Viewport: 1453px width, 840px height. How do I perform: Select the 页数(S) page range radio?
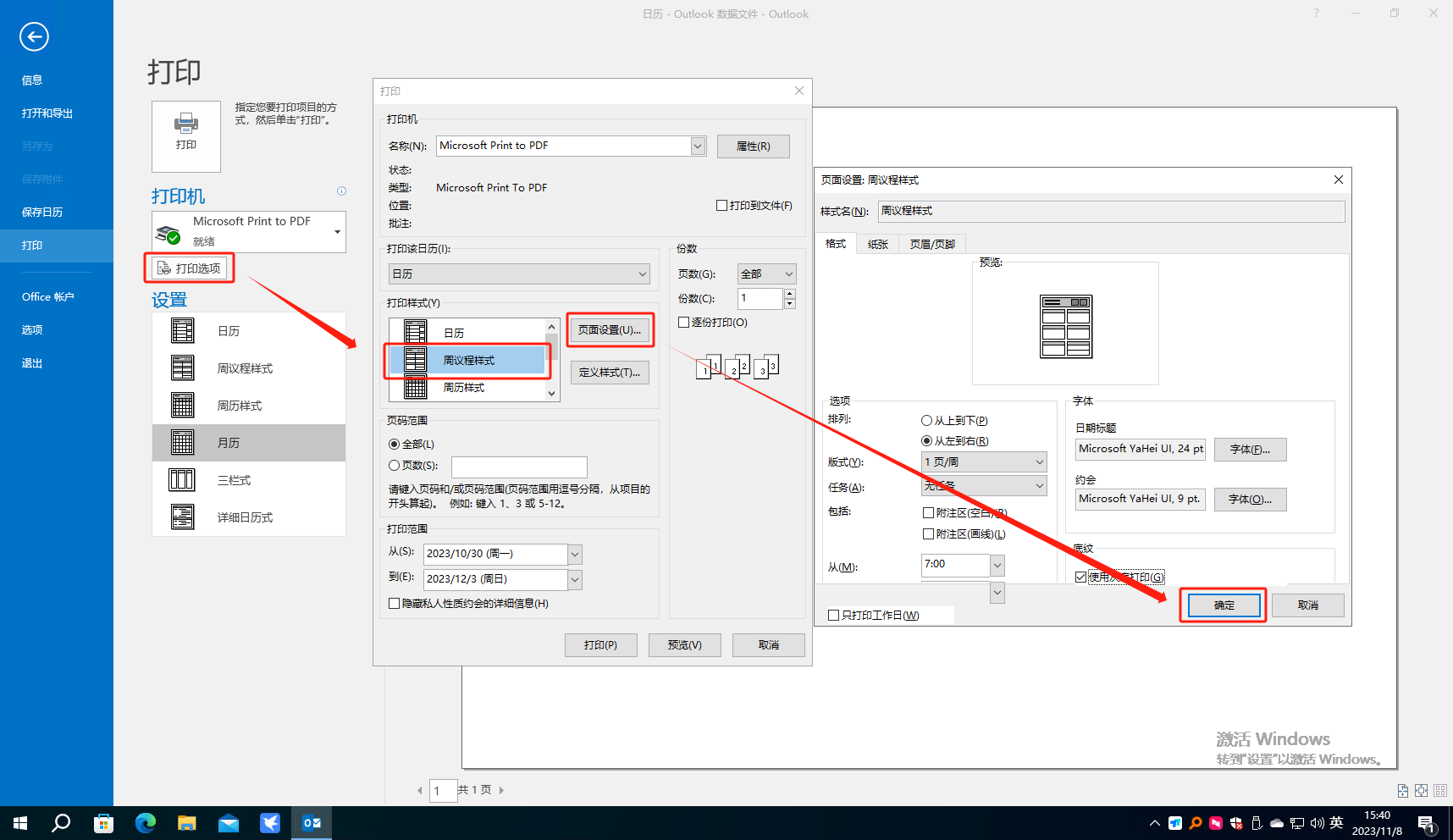(394, 466)
